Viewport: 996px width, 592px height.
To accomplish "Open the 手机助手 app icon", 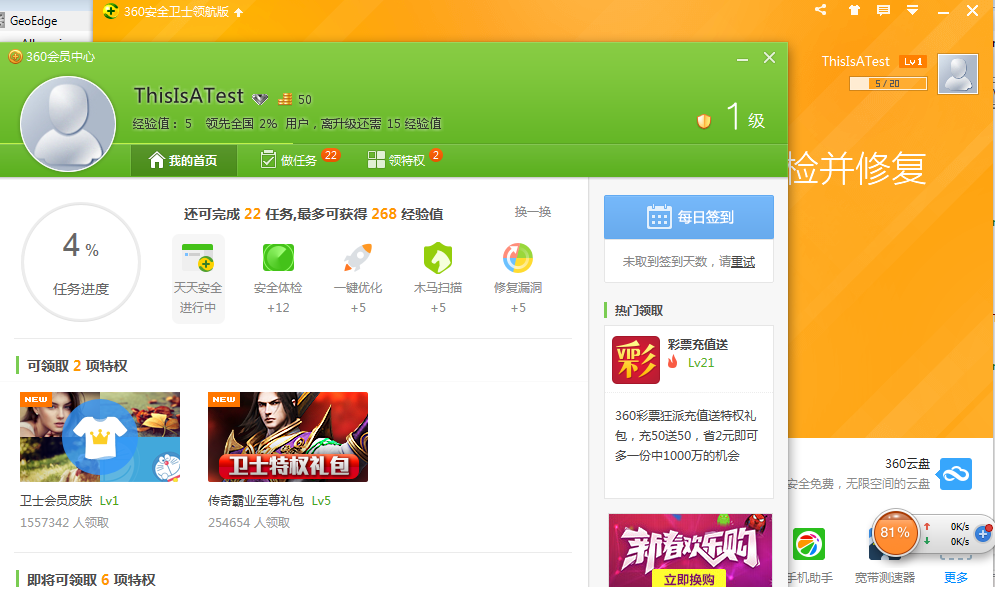I will tap(809, 544).
